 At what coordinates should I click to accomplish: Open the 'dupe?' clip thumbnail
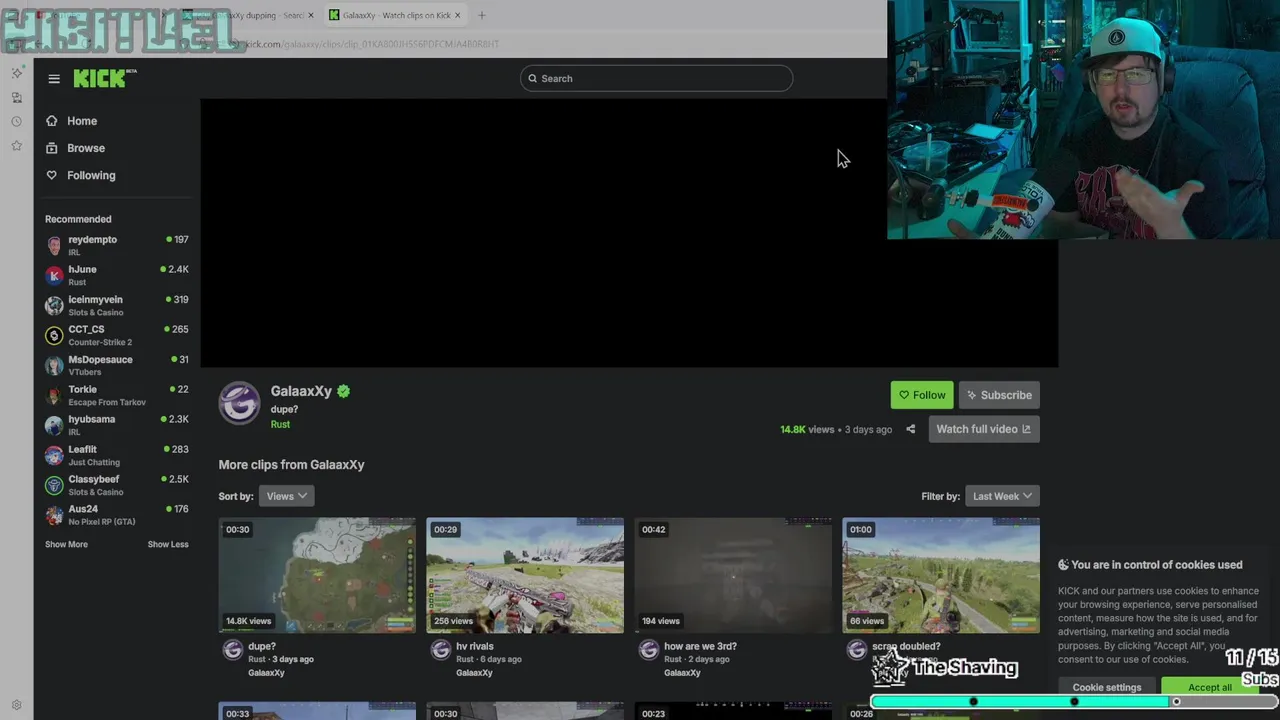(x=317, y=575)
